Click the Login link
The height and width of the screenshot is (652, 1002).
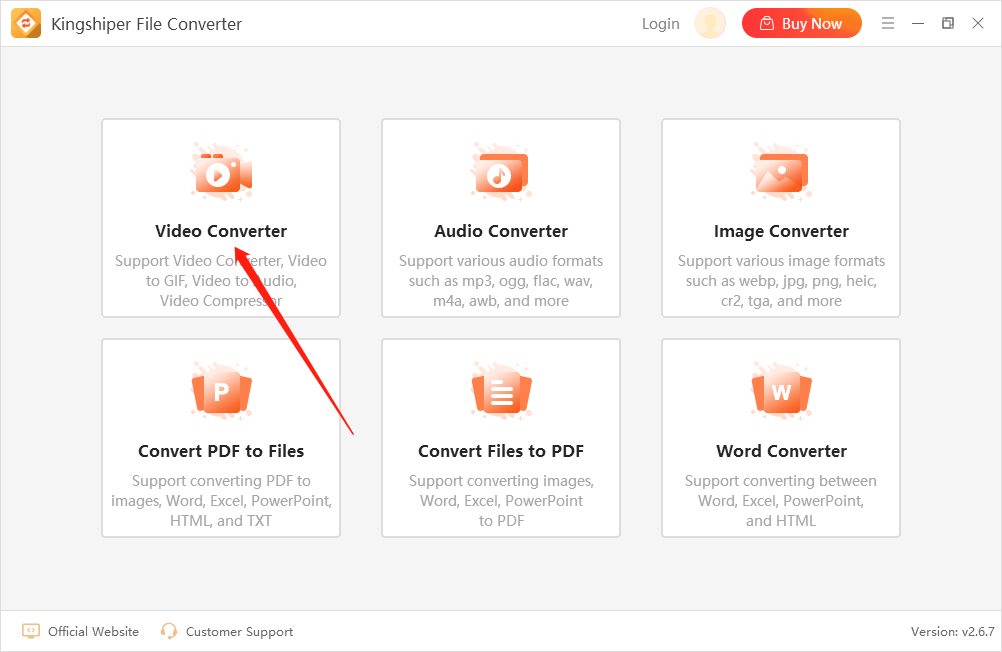pyautogui.click(x=661, y=24)
